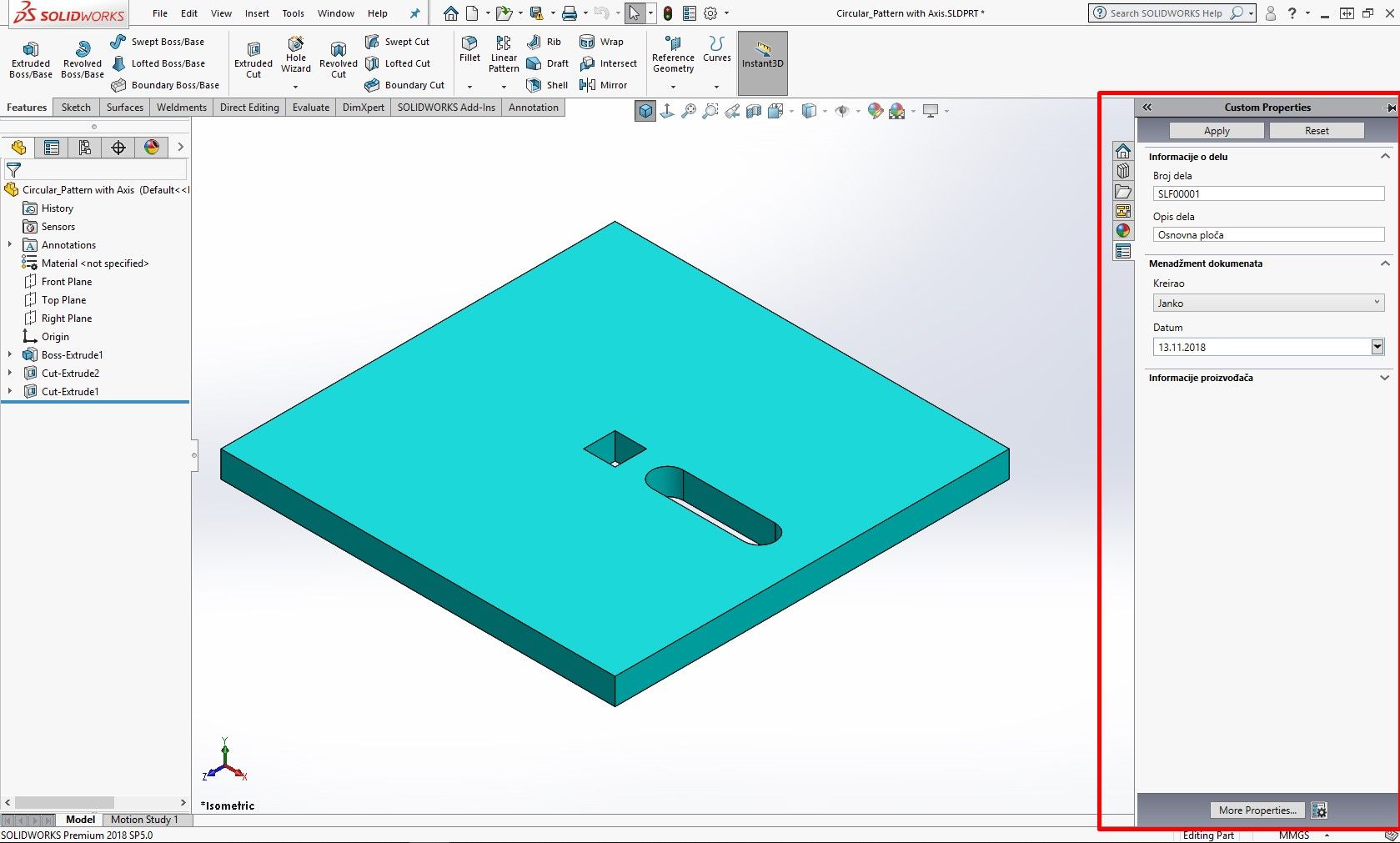Click the Revolved Cut tool
Viewport: 1400px width, 843px height.
click(338, 58)
